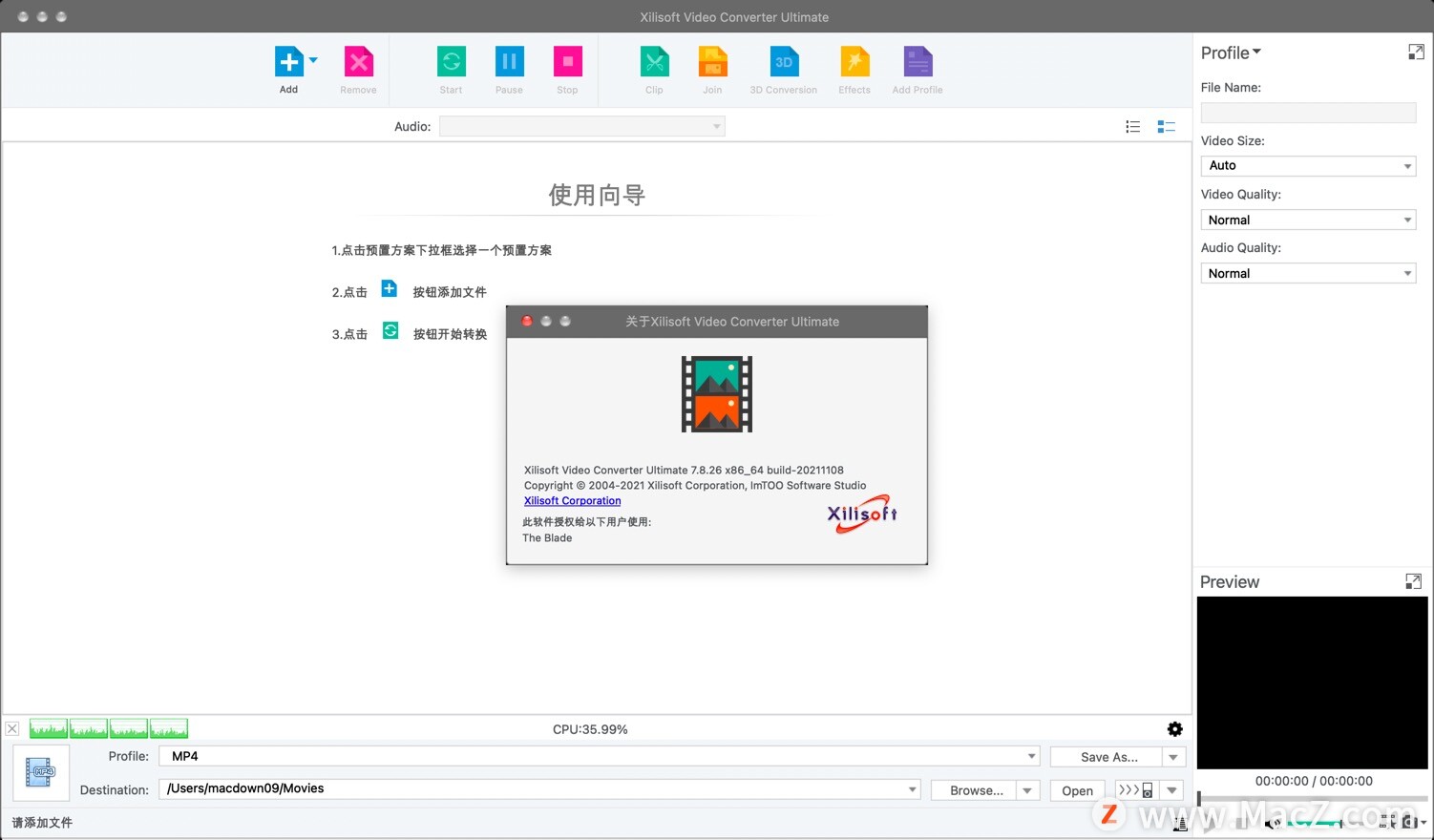Close the CPU usage graph
The height and width of the screenshot is (840, 1434).
(x=11, y=728)
